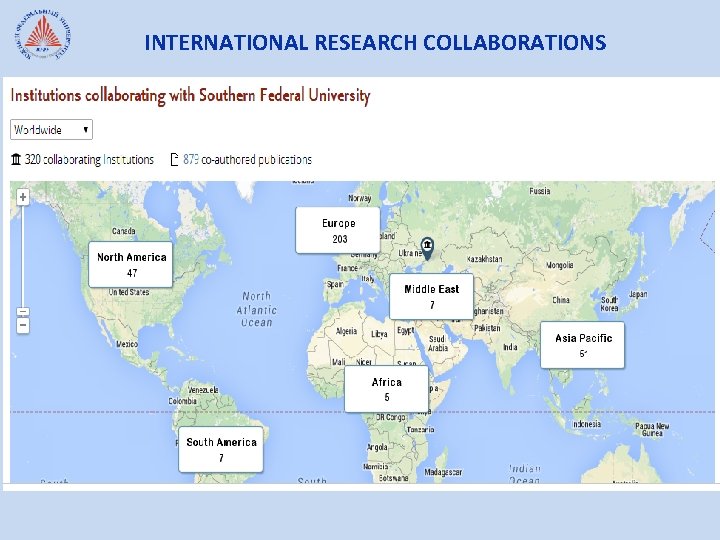Click the Kazakhstan label on the map
The height and width of the screenshot is (540, 720).
[484, 259]
